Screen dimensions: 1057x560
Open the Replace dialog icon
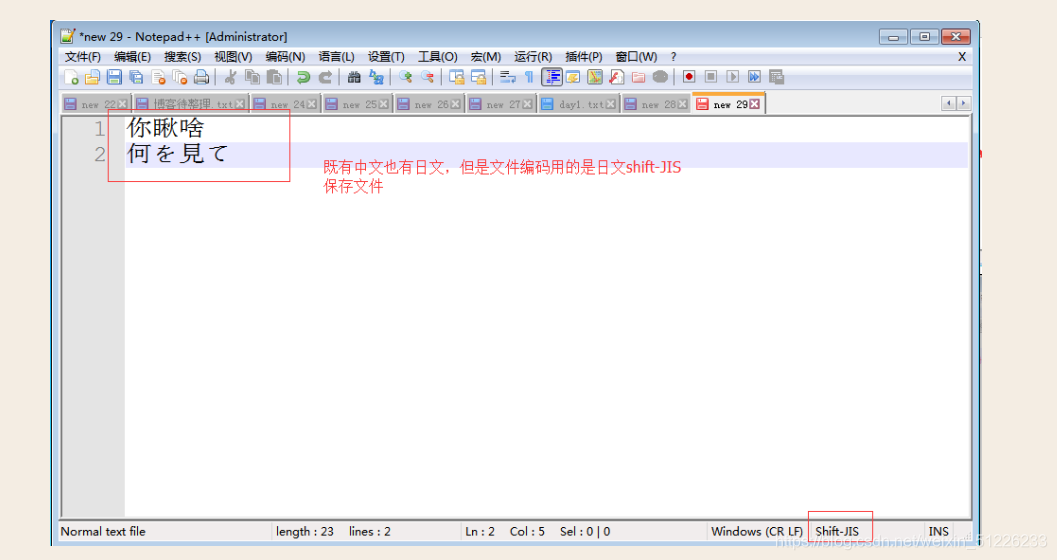376,77
